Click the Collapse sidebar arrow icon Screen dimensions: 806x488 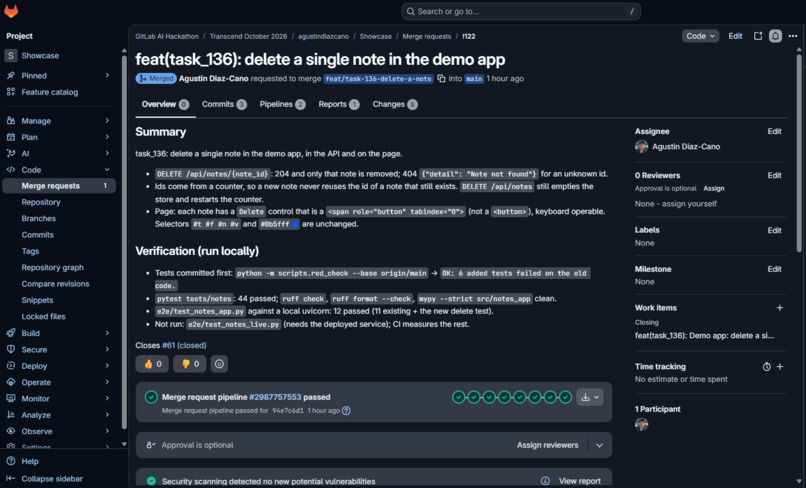[x=11, y=478]
